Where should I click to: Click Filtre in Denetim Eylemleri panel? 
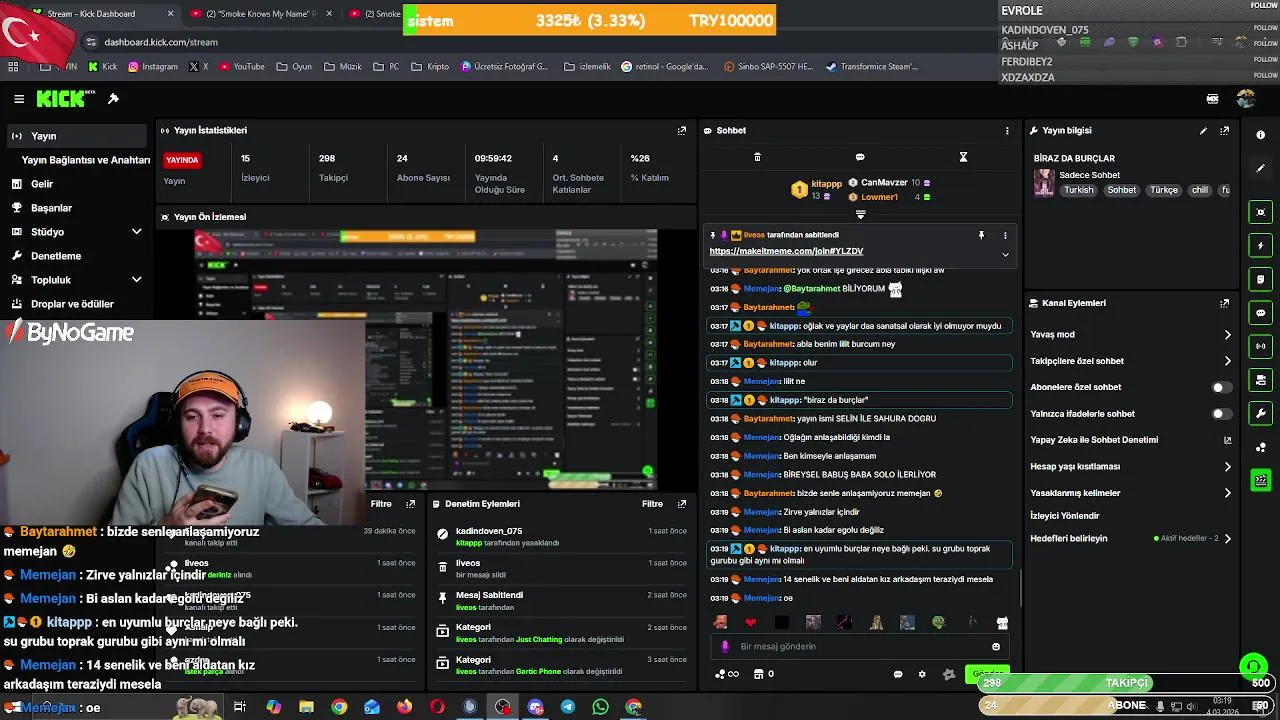652,504
